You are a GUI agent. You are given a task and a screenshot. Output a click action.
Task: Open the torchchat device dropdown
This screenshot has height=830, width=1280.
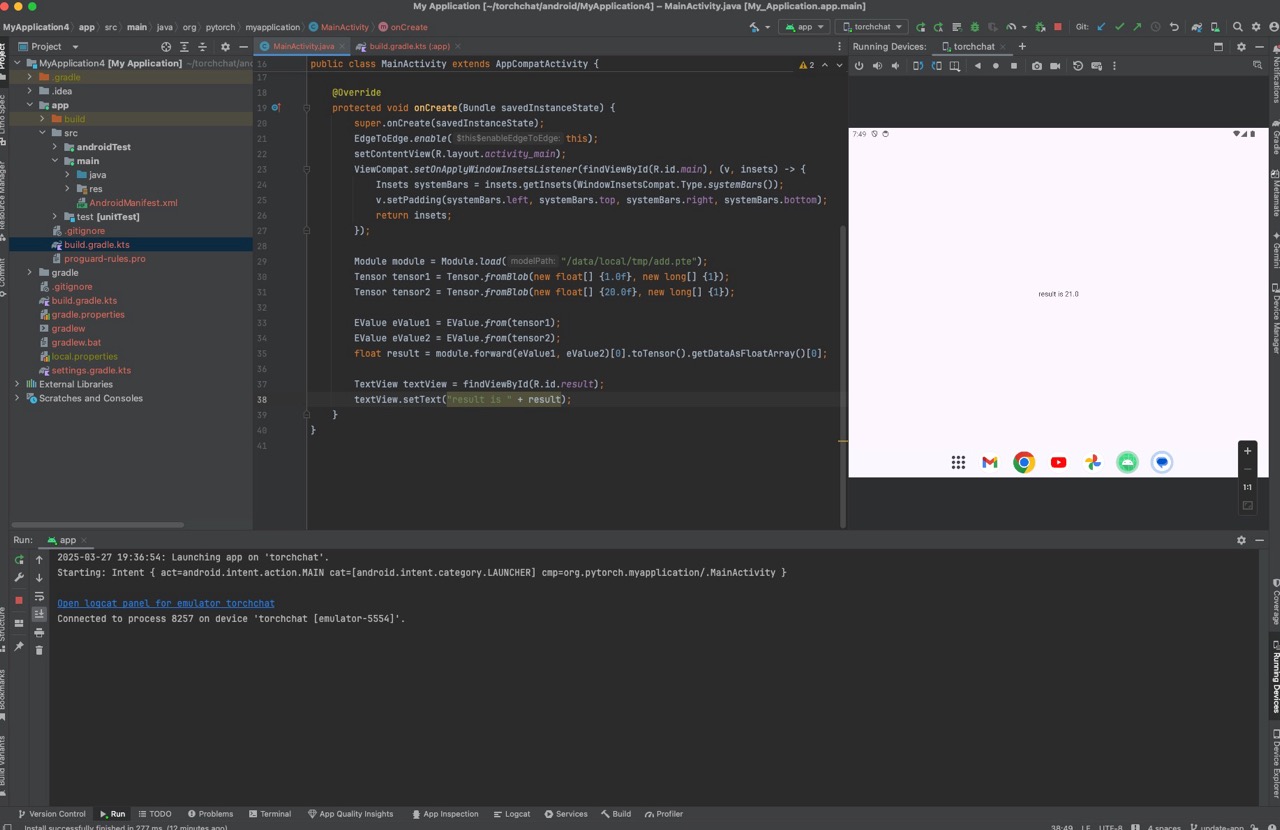(x=871, y=27)
